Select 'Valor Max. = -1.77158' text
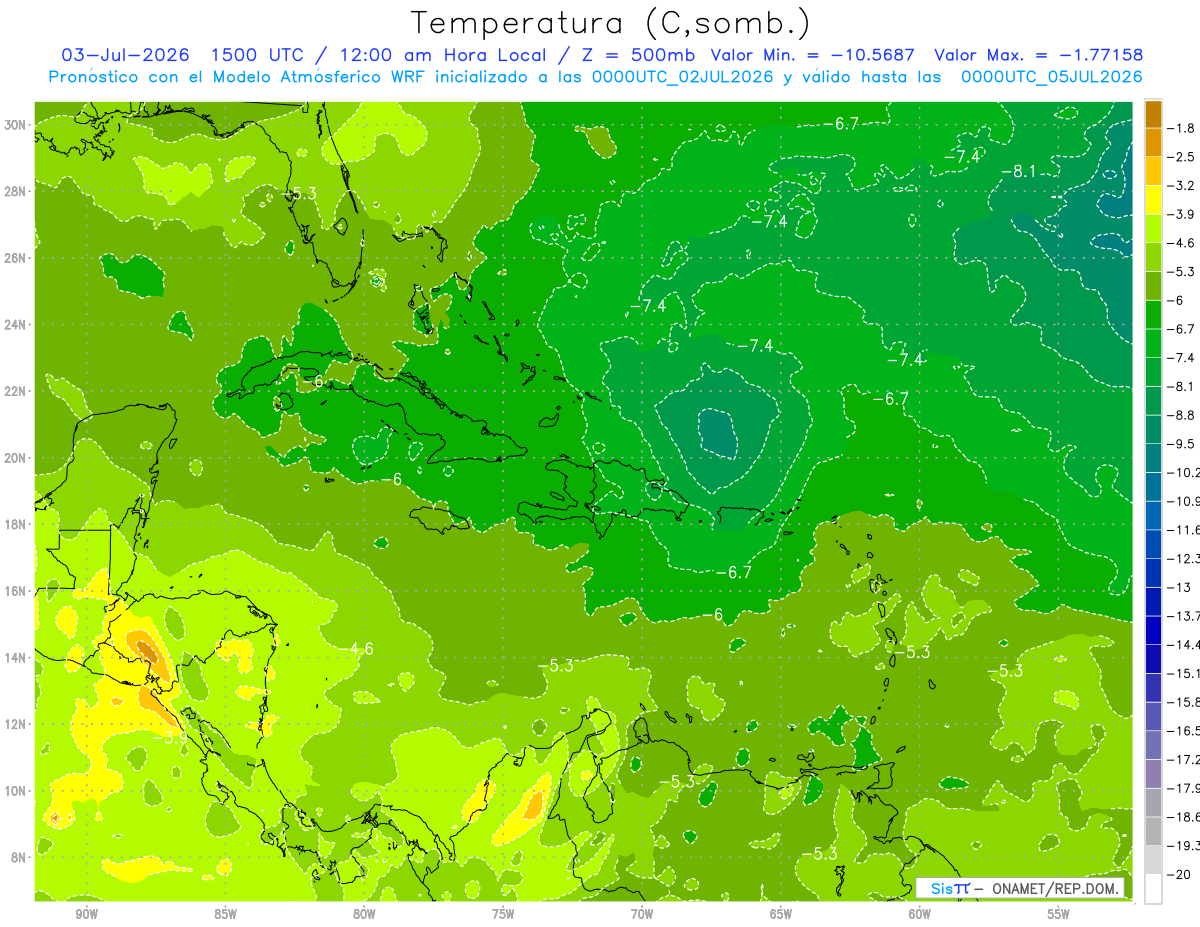The image size is (1200, 927). click(x=1038, y=55)
